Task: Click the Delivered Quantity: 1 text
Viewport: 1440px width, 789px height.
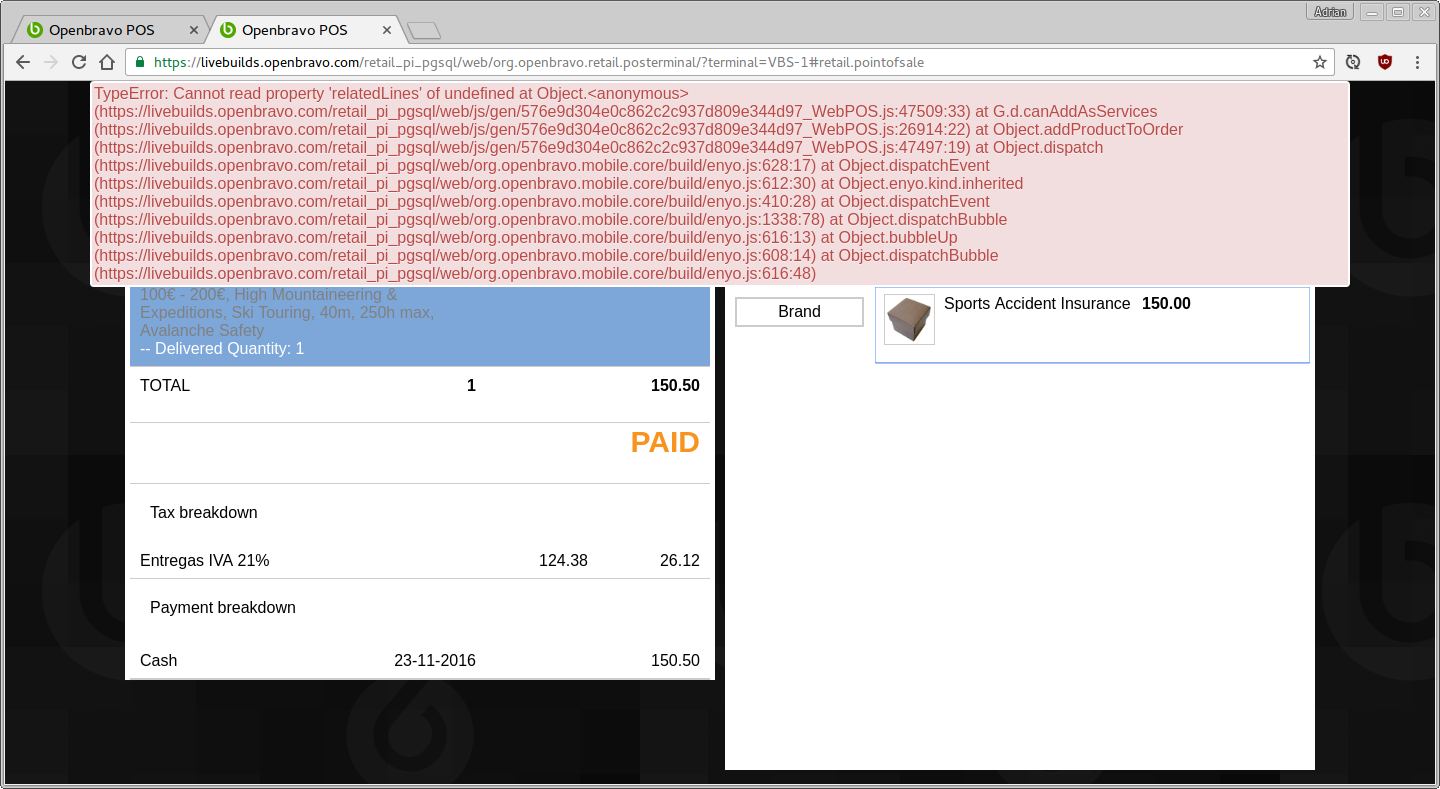Action: click(x=222, y=349)
